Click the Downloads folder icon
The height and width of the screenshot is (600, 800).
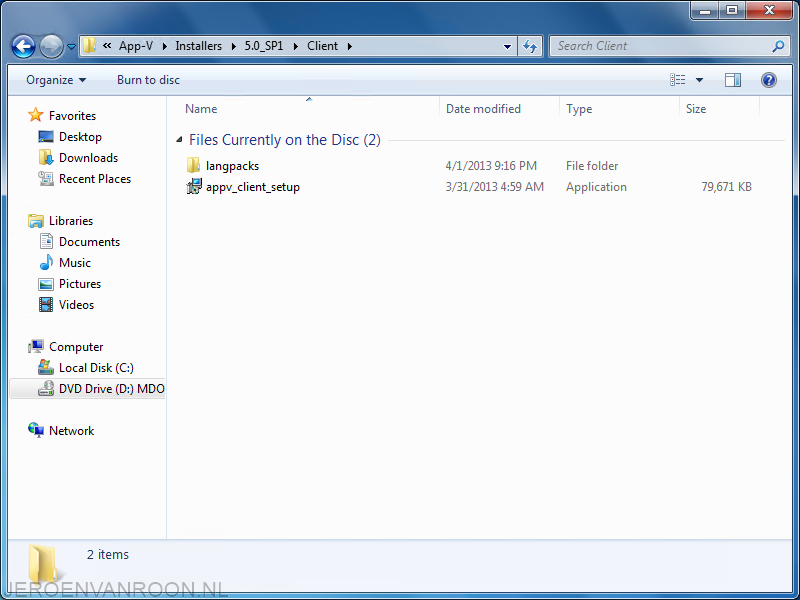point(46,157)
